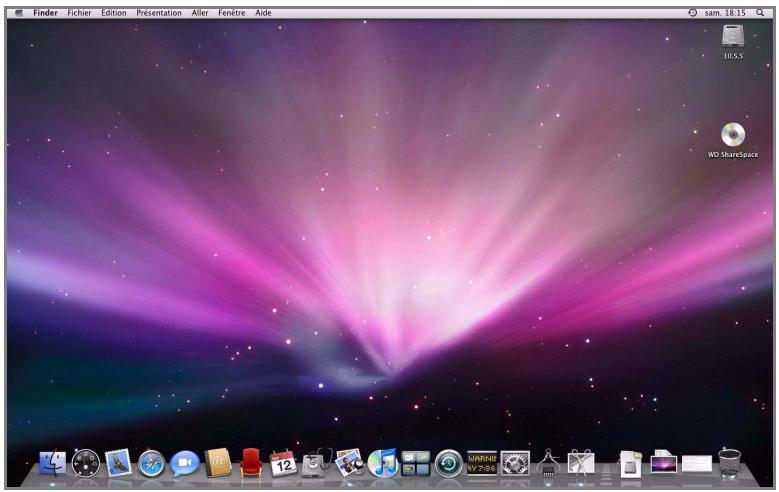779x492 pixels.
Task: Launch Disk Utility stethoscope icon
Action: coord(316,463)
